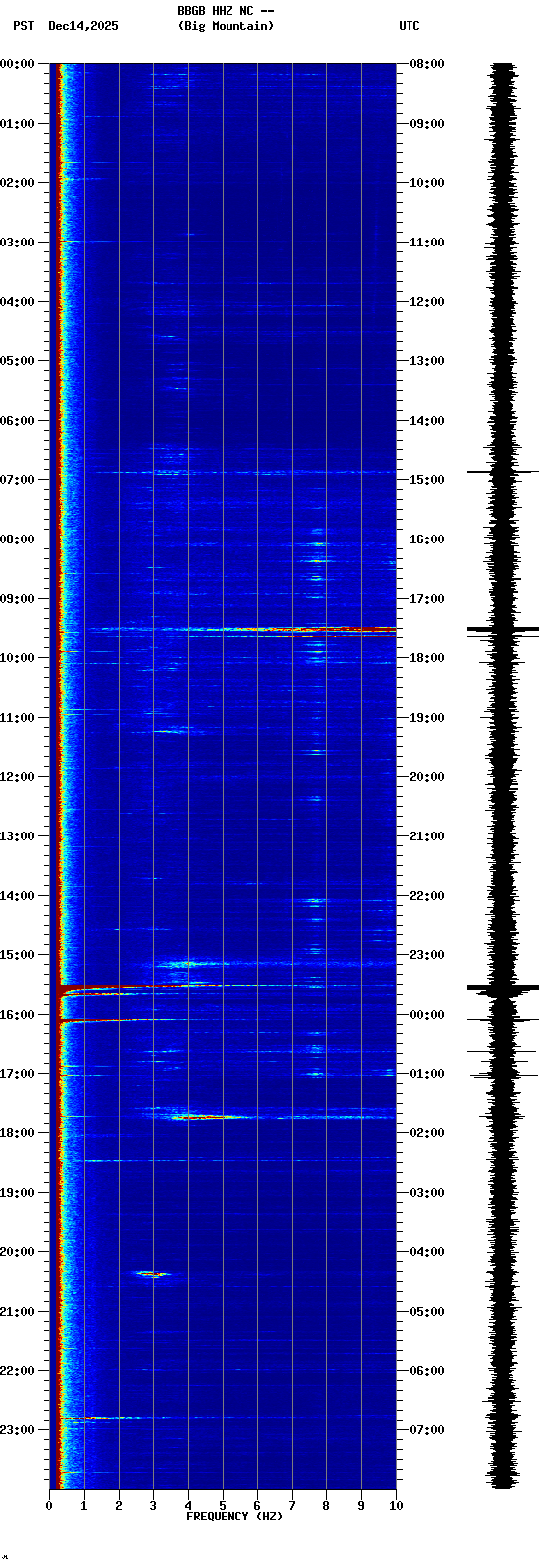
Task: Click the 17:00 label on UTC axis
Action: (x=427, y=599)
